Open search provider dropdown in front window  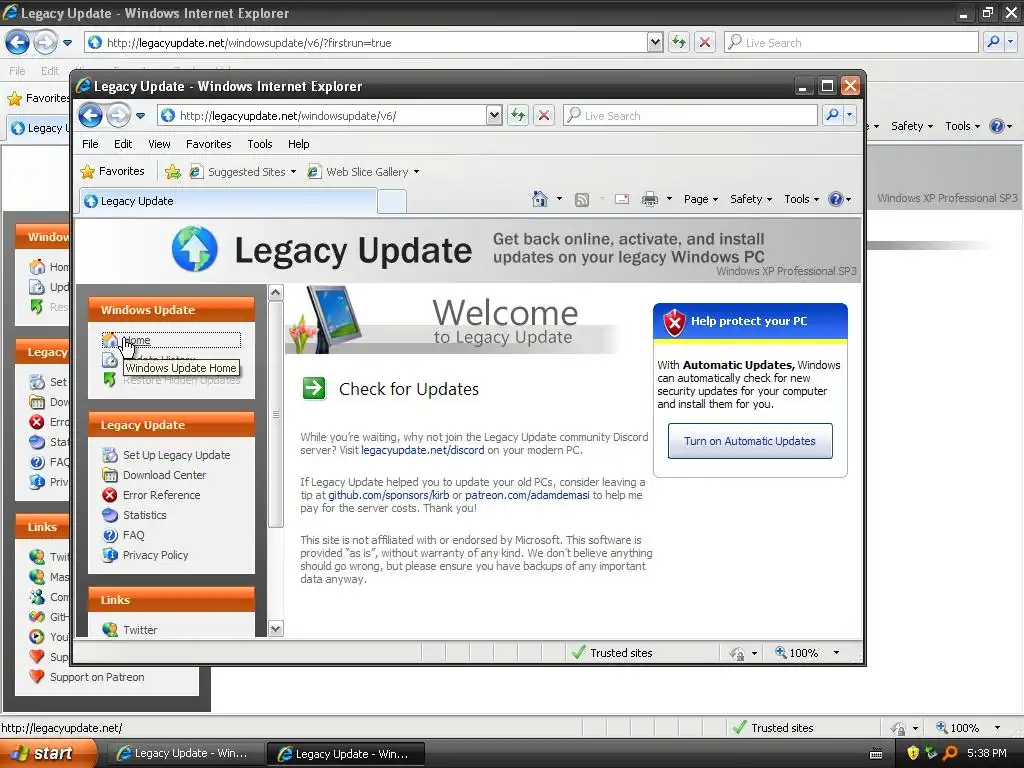coord(850,116)
